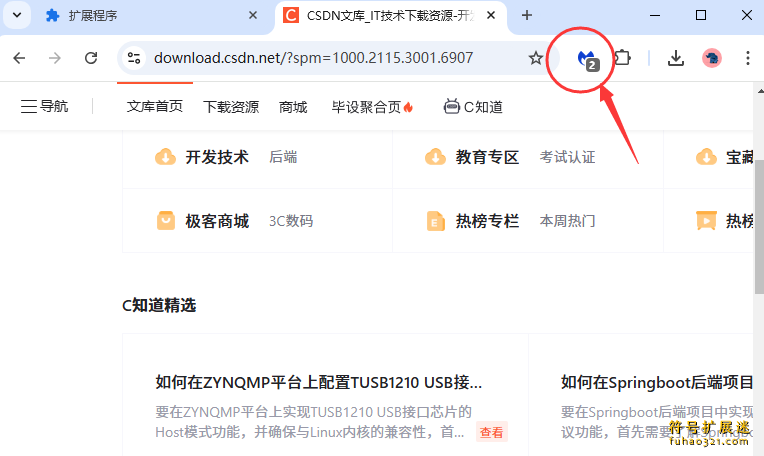Click 查看 on the ZYNQMP article
This screenshot has height=456, width=764.
pyautogui.click(x=492, y=432)
